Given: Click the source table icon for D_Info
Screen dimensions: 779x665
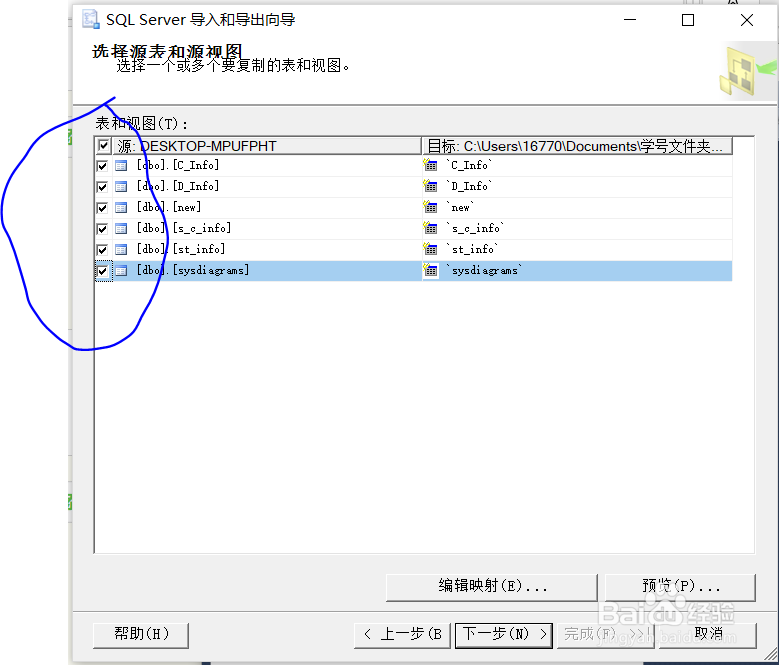Looking at the screenshot, I should tap(121, 187).
